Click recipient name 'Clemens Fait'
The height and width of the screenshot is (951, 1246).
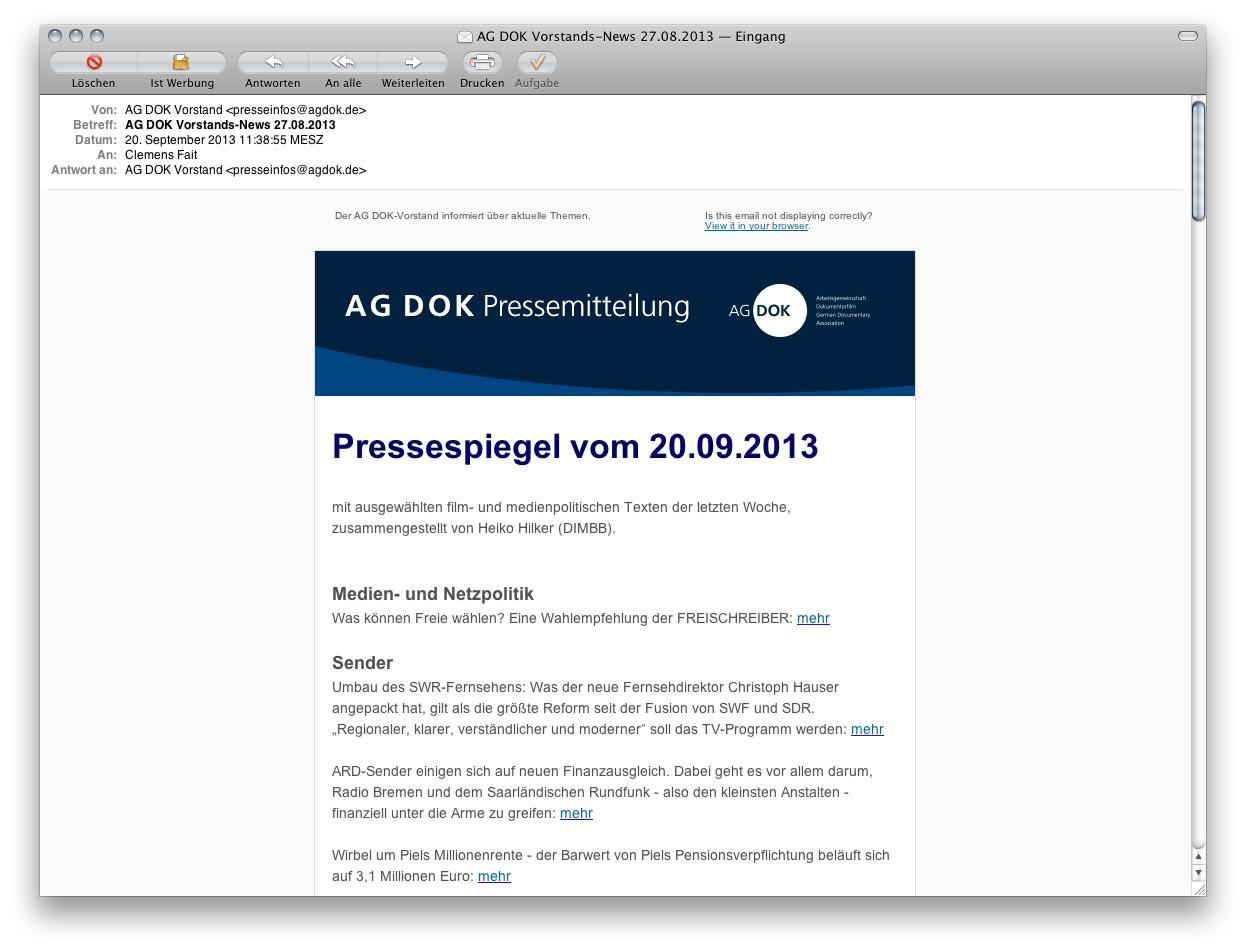point(161,155)
